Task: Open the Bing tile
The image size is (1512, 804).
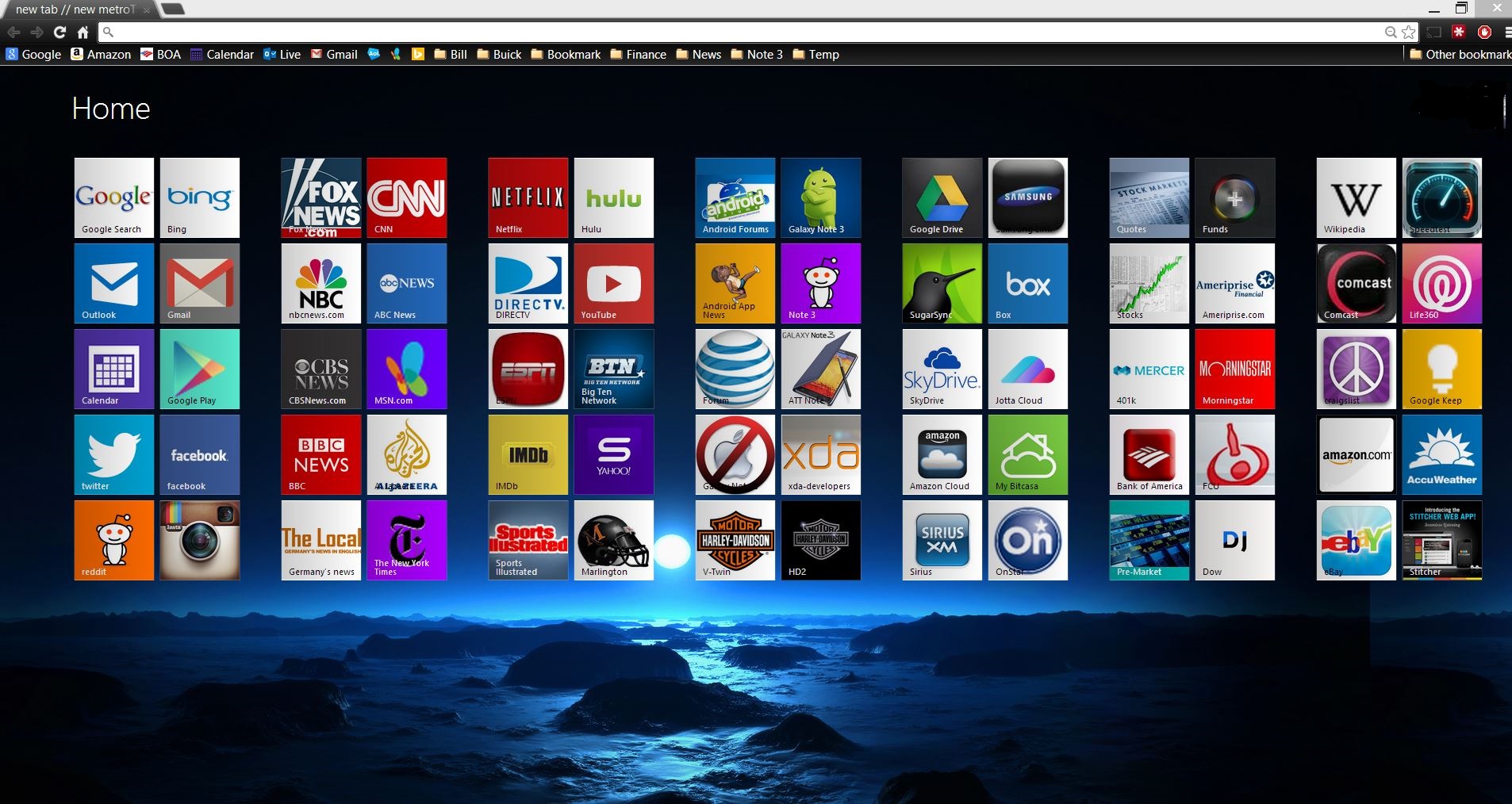Action: click(x=200, y=197)
